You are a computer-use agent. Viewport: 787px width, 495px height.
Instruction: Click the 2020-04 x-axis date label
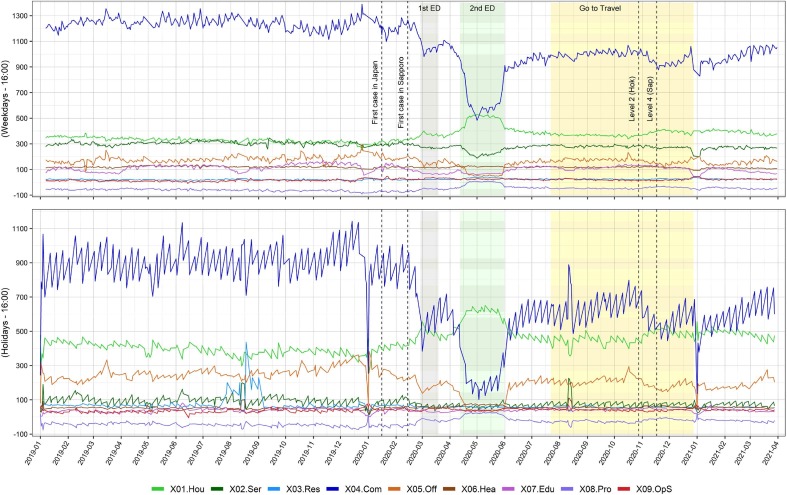point(442,452)
